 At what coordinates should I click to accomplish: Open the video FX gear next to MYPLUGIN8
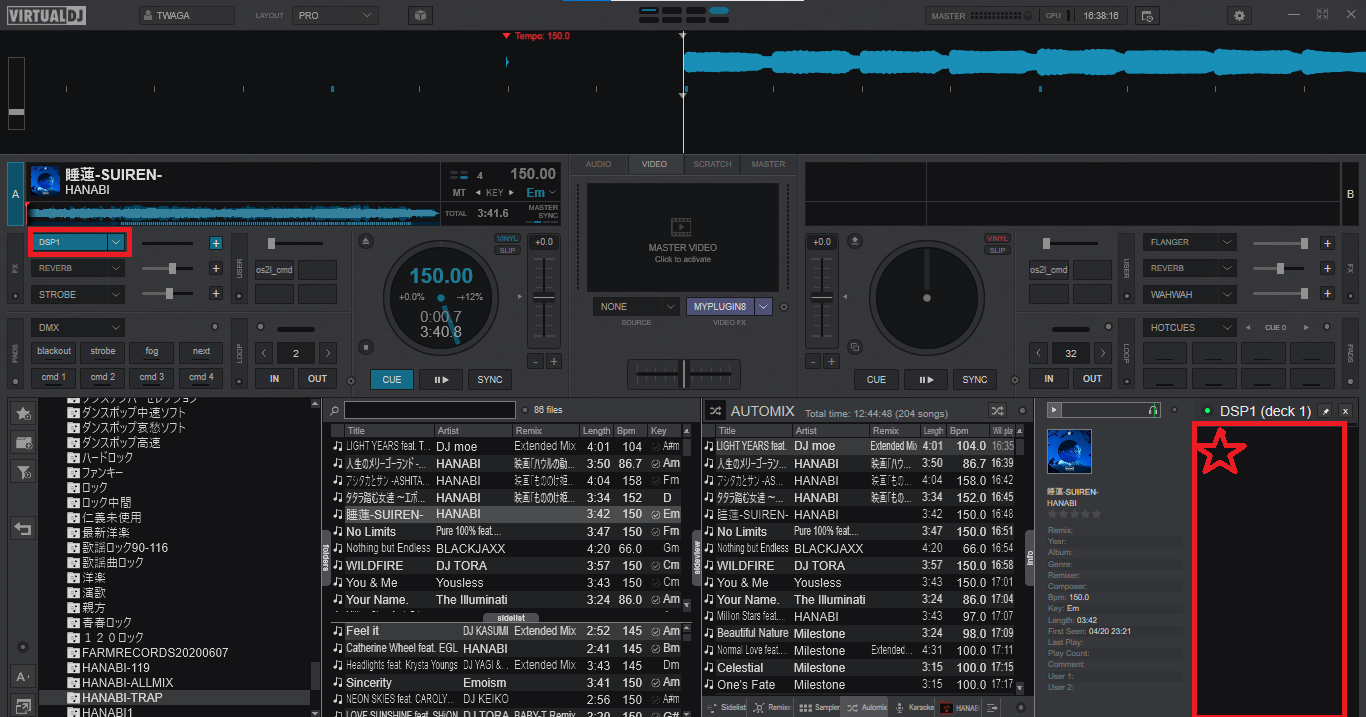click(784, 307)
